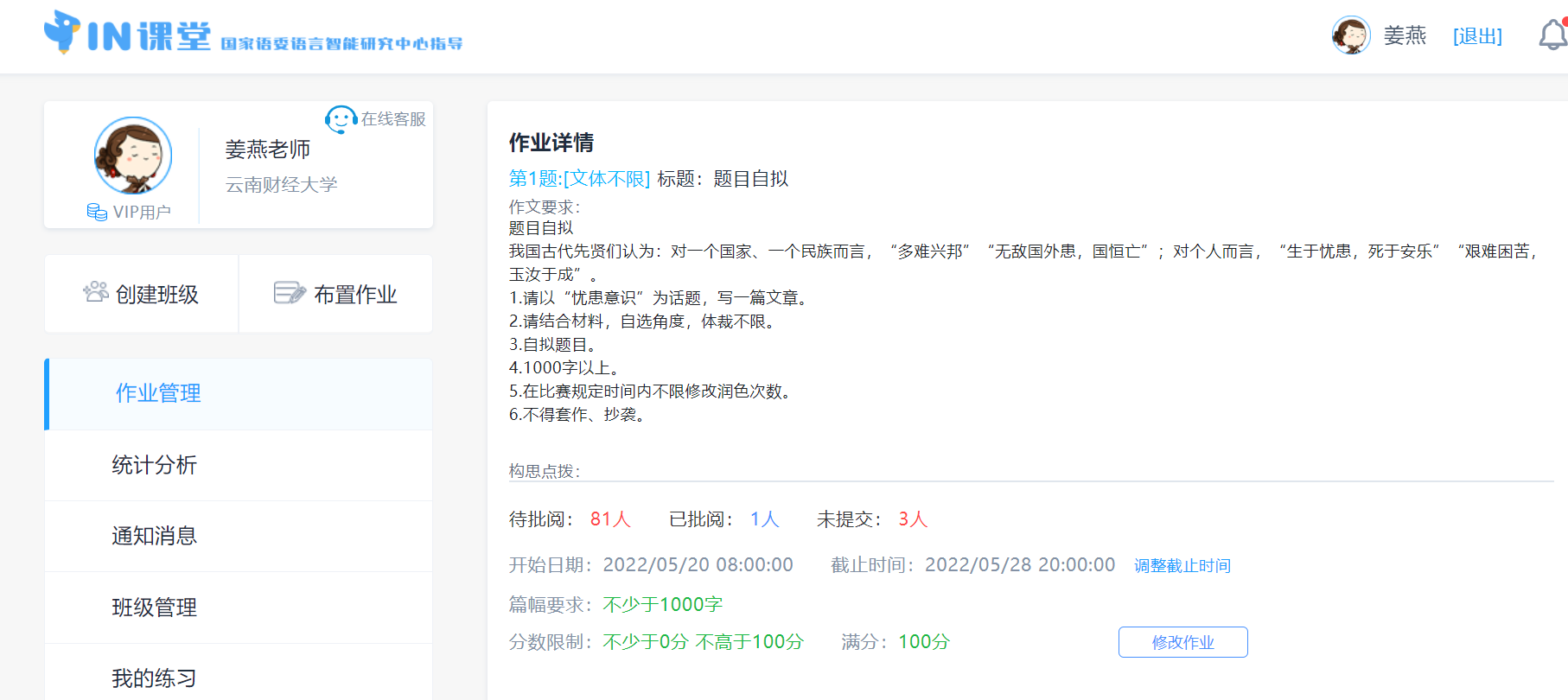This screenshot has width=1568, height=700.
Task: Click 调整截止时间 link
Action: tap(1182, 566)
